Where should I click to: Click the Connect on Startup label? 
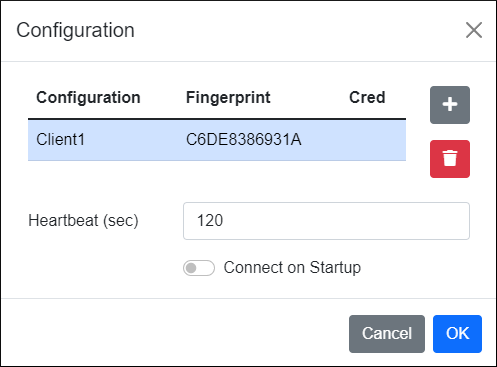(x=292, y=267)
